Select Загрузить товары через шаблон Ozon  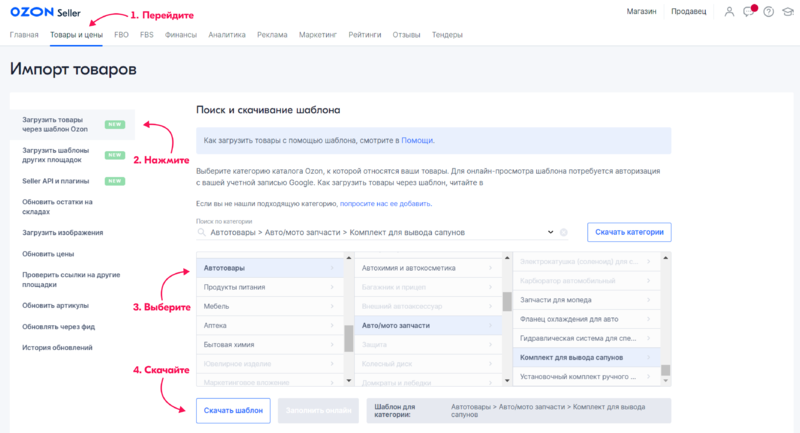coord(72,124)
